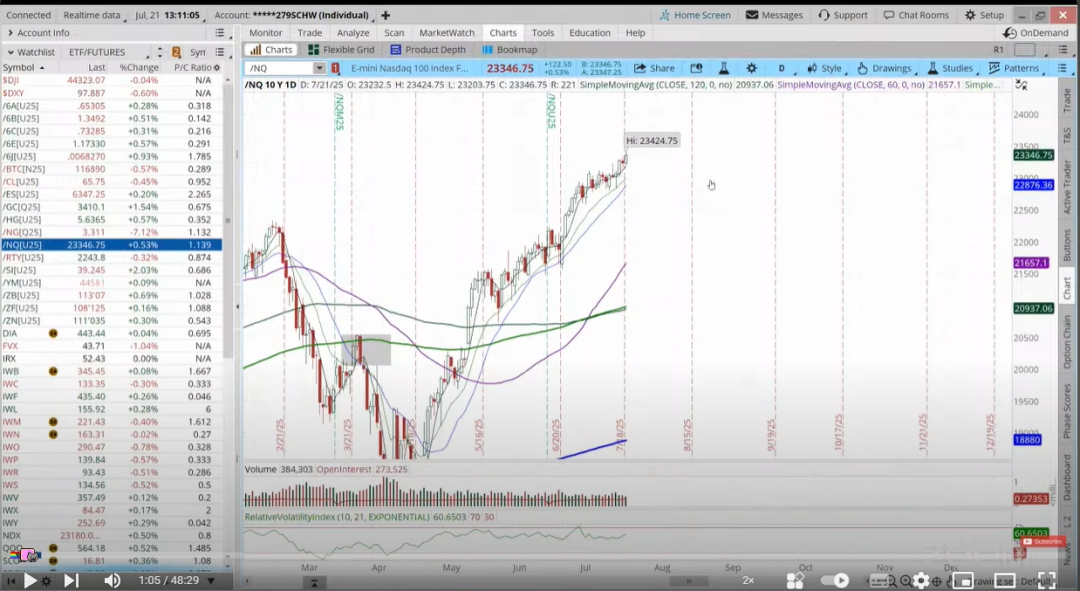Skip to the next video
Screen dimensions: 1080x591
71,581
